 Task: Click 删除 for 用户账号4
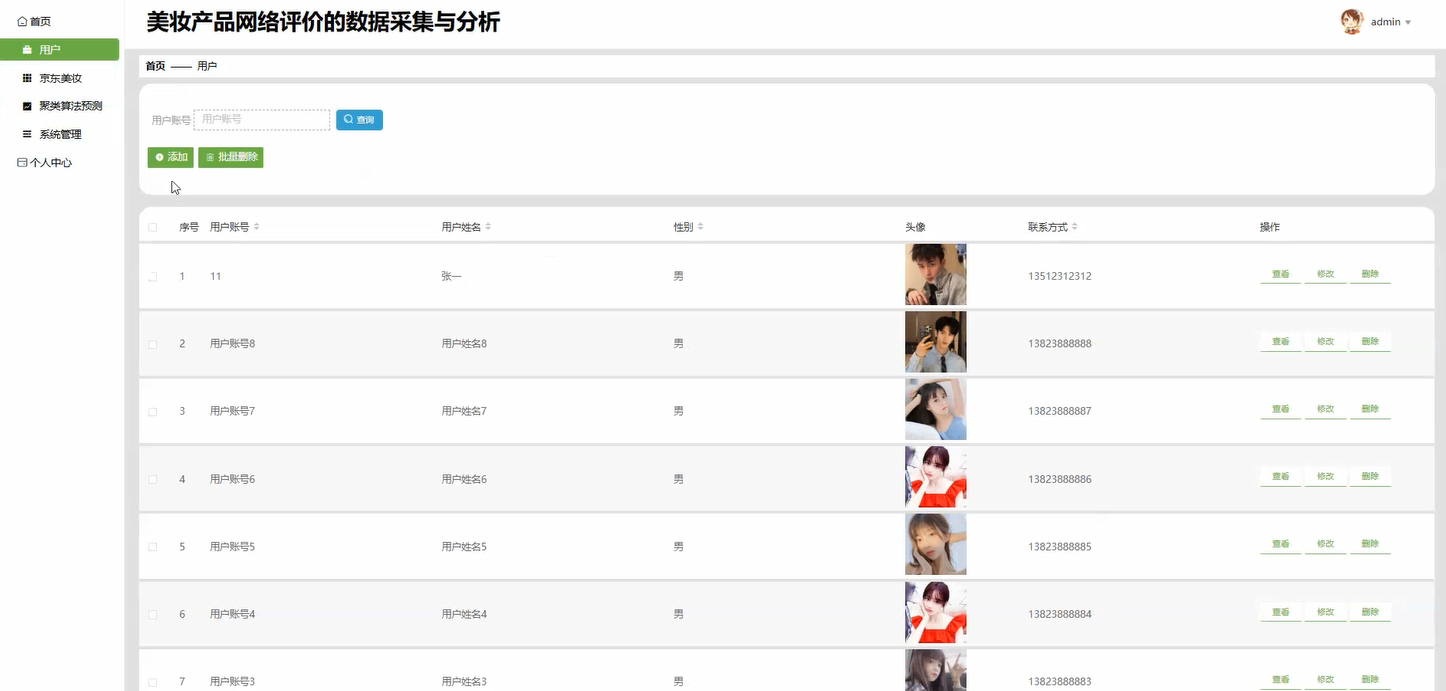click(1370, 612)
